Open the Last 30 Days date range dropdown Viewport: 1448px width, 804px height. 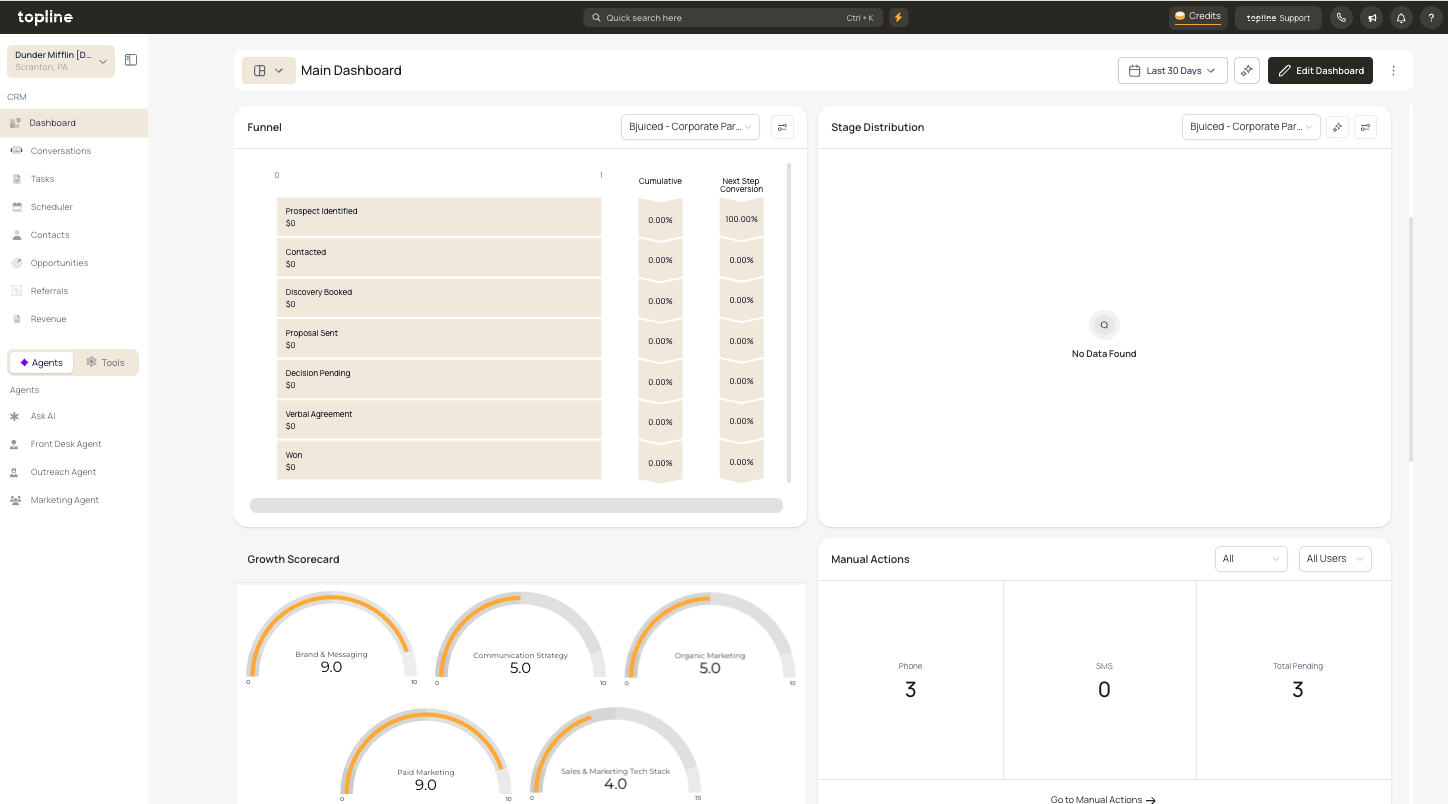click(x=1173, y=70)
